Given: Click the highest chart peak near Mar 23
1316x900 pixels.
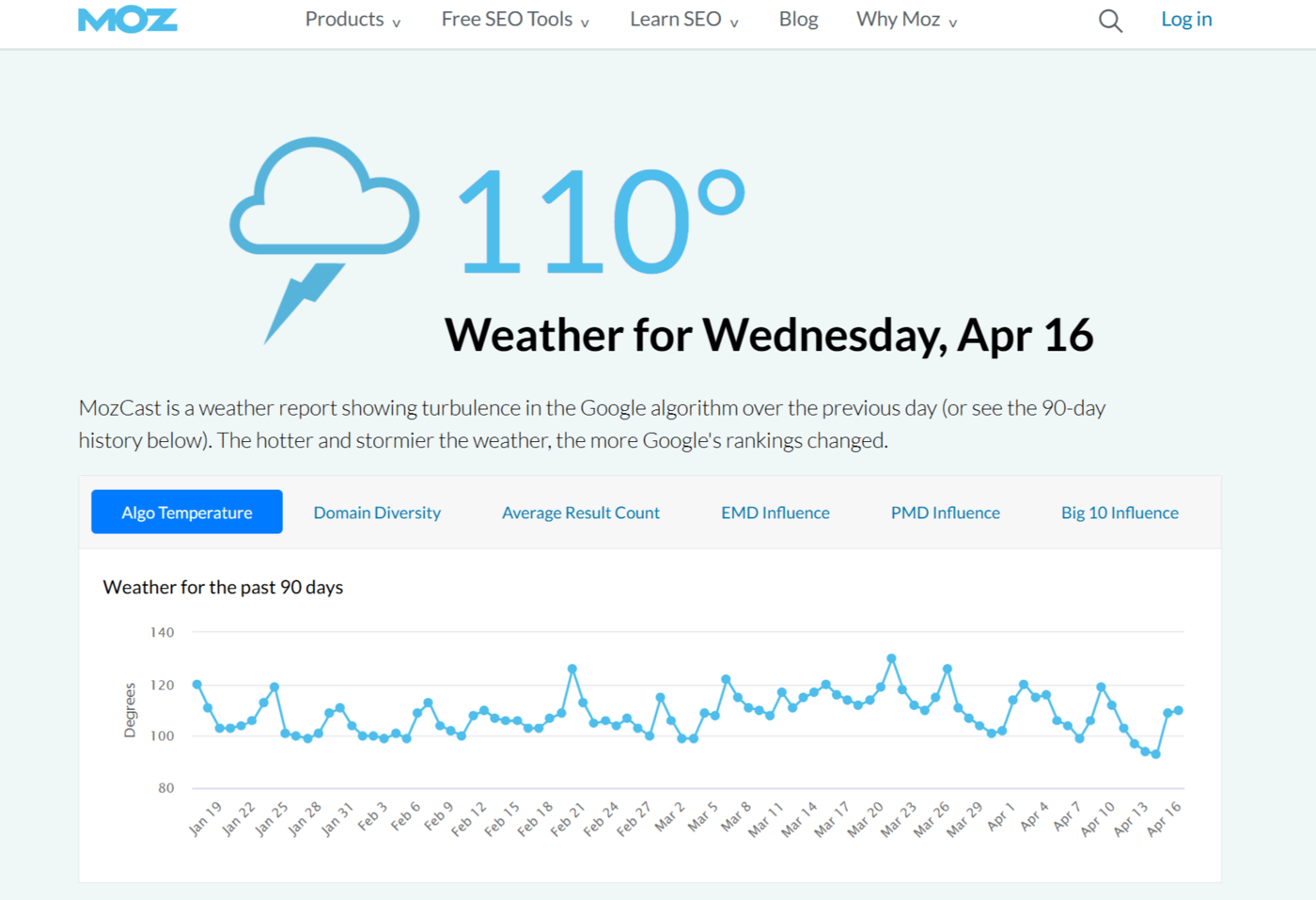Looking at the screenshot, I should point(891,658).
